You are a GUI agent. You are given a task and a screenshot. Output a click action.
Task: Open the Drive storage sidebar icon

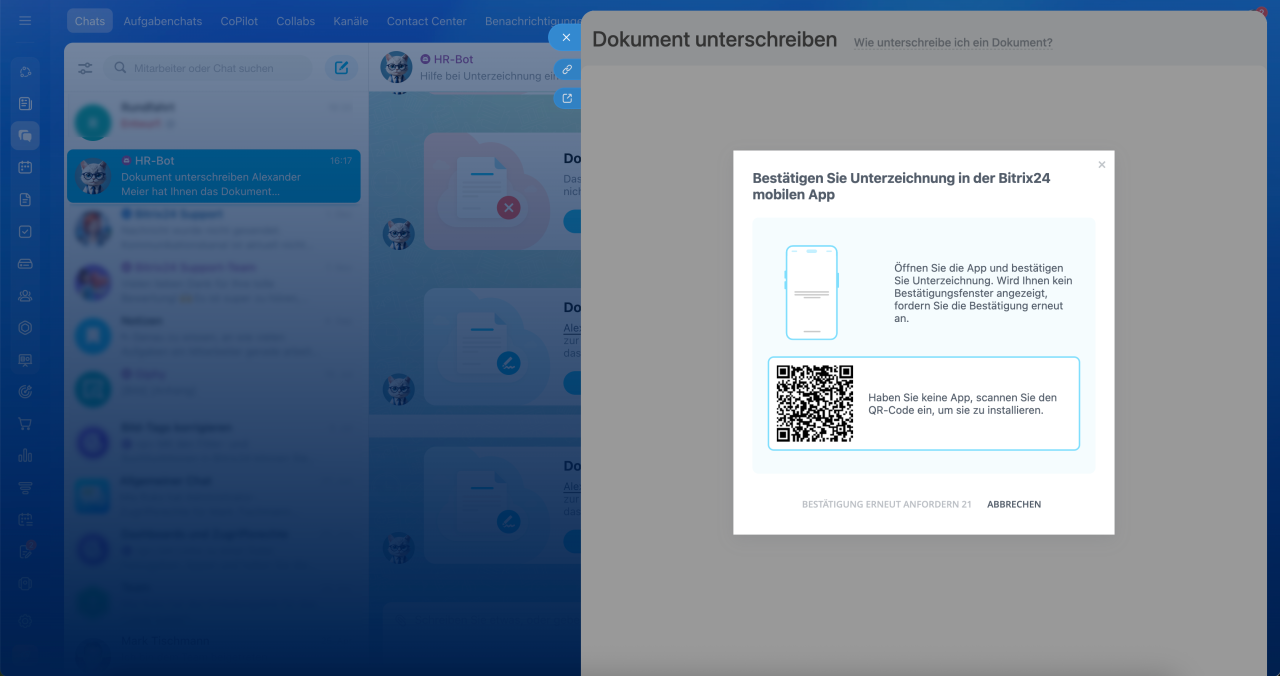tap(25, 263)
